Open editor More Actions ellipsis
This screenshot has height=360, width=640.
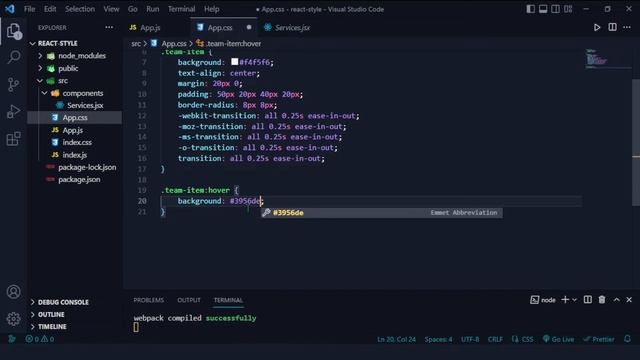627,27
